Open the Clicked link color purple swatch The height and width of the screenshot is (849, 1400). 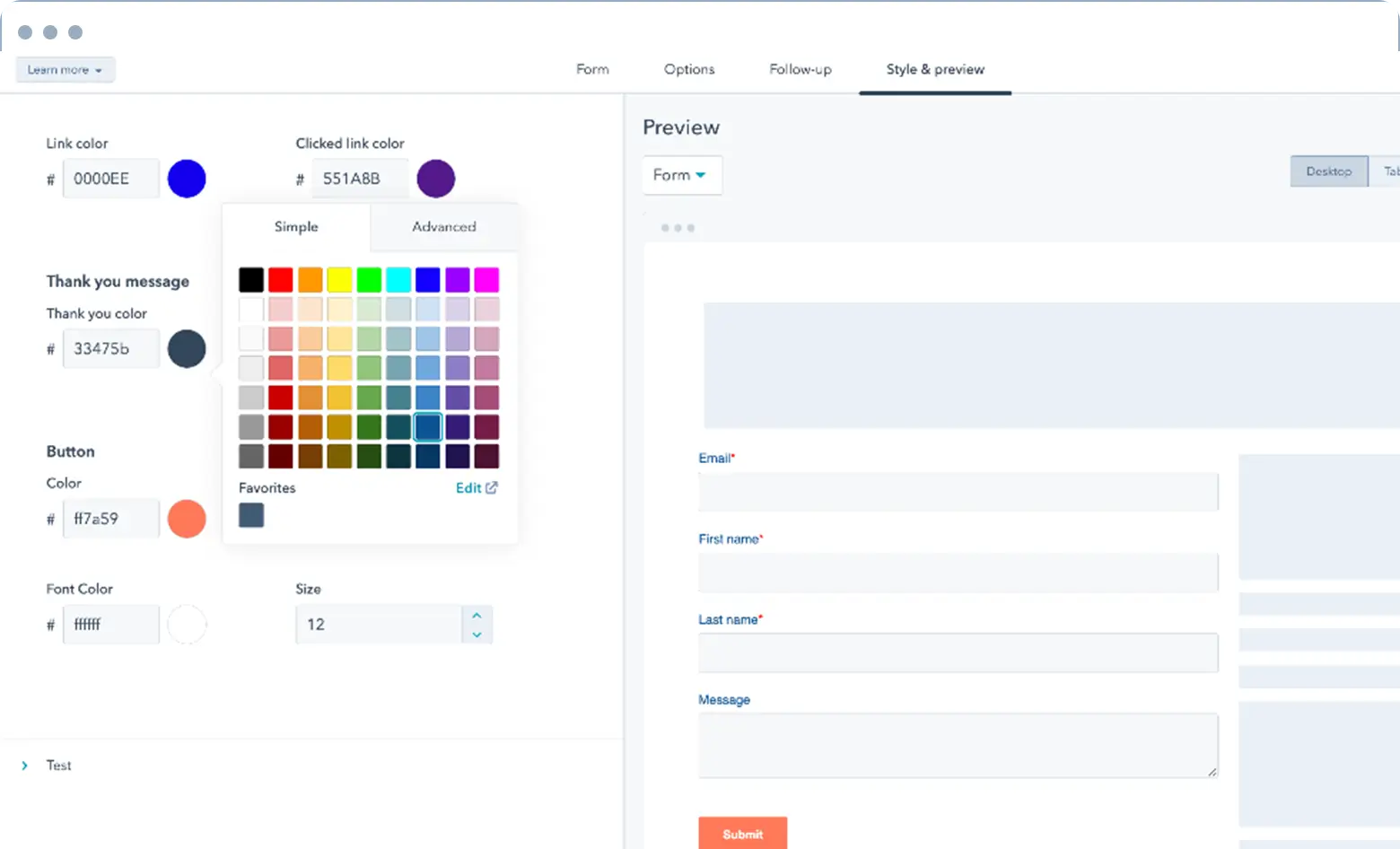point(436,179)
